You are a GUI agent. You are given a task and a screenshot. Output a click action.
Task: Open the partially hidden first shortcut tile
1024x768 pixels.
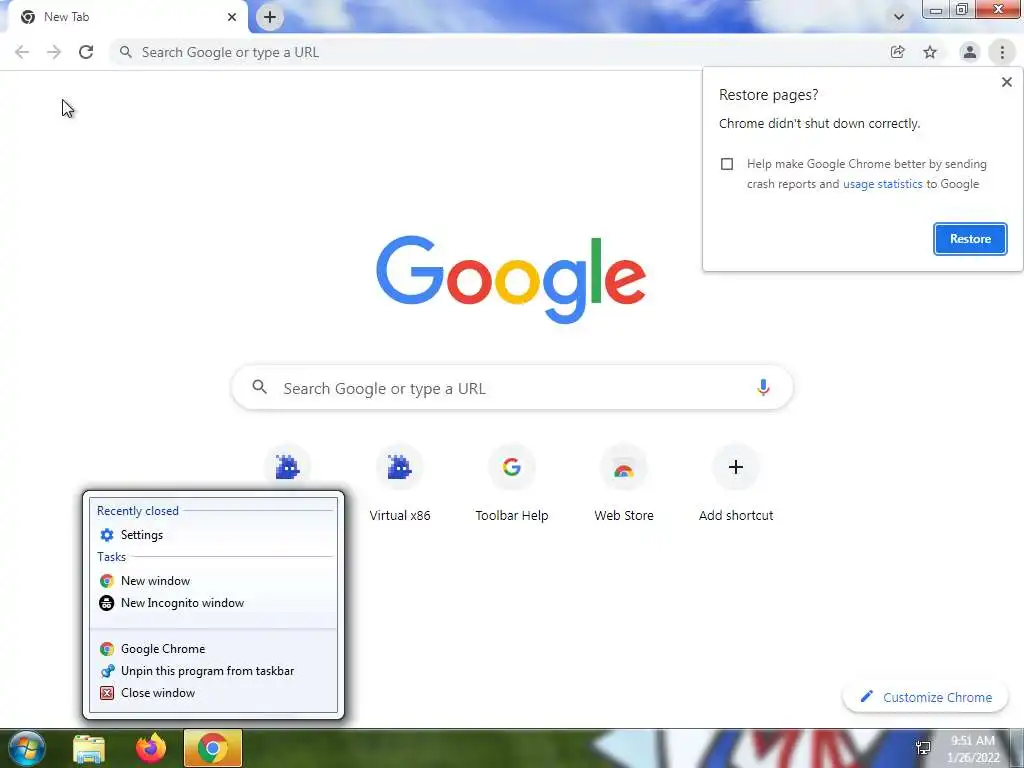287,467
